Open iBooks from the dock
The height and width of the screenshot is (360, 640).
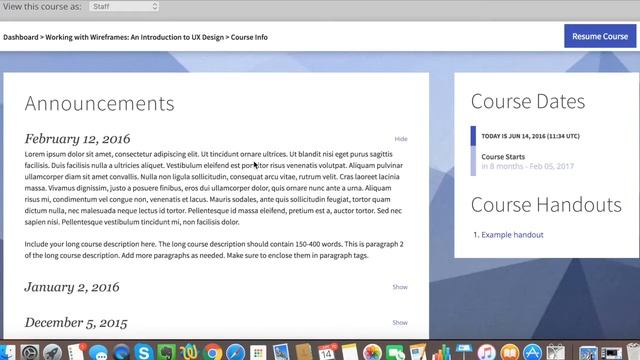pyautogui.click(x=509, y=353)
